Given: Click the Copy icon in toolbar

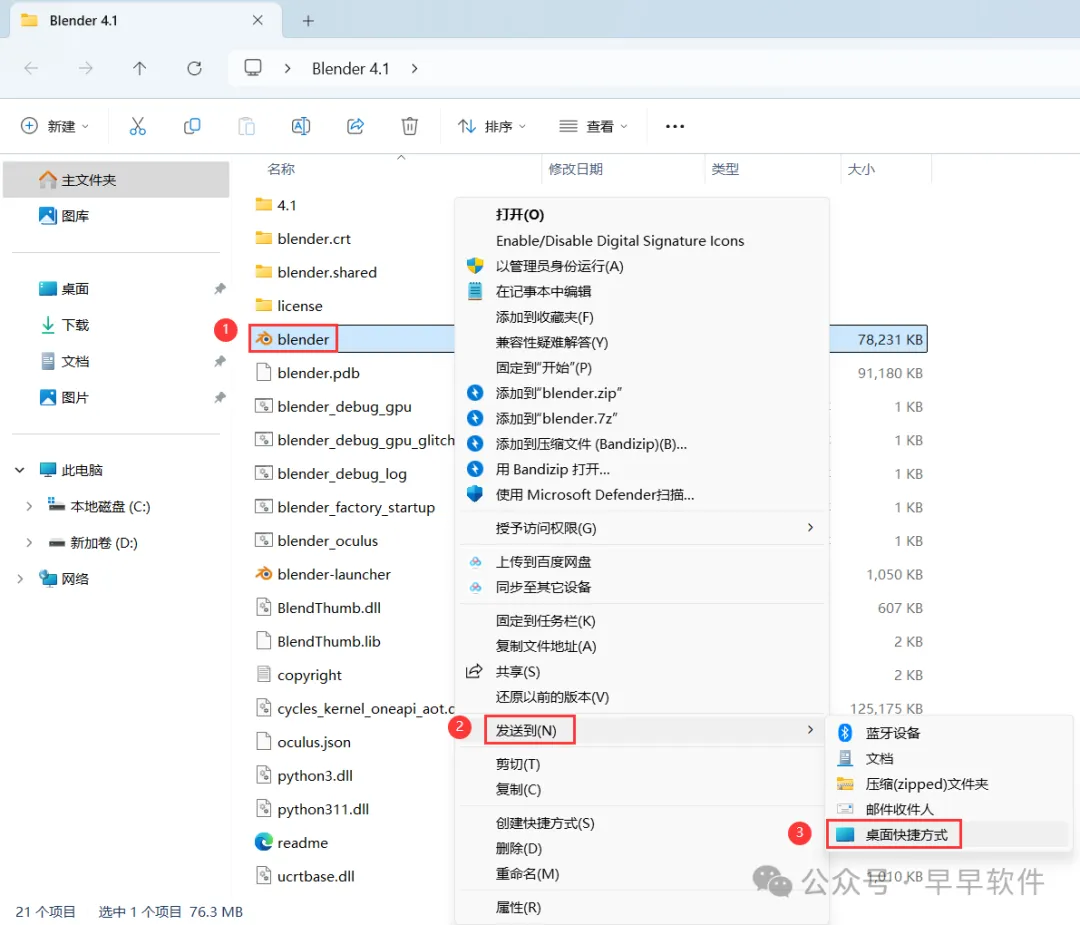Looking at the screenshot, I should [192, 126].
